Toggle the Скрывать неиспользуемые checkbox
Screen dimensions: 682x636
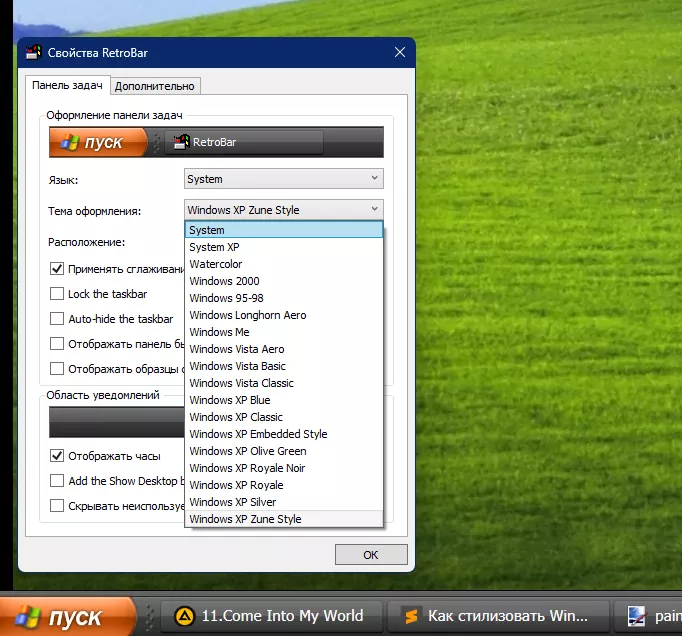57,505
